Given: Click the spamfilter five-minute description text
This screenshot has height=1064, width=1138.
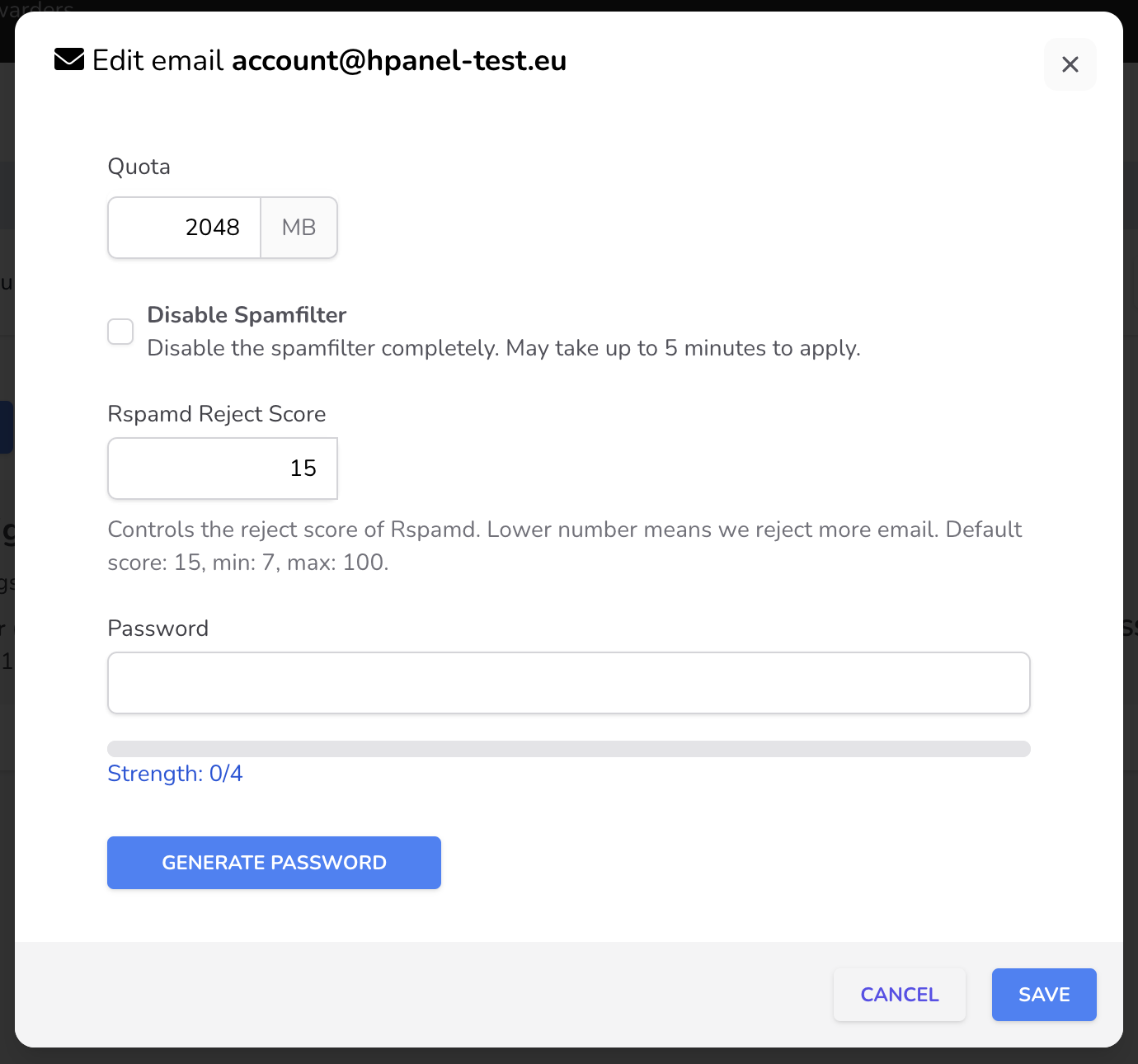Looking at the screenshot, I should coord(504,348).
